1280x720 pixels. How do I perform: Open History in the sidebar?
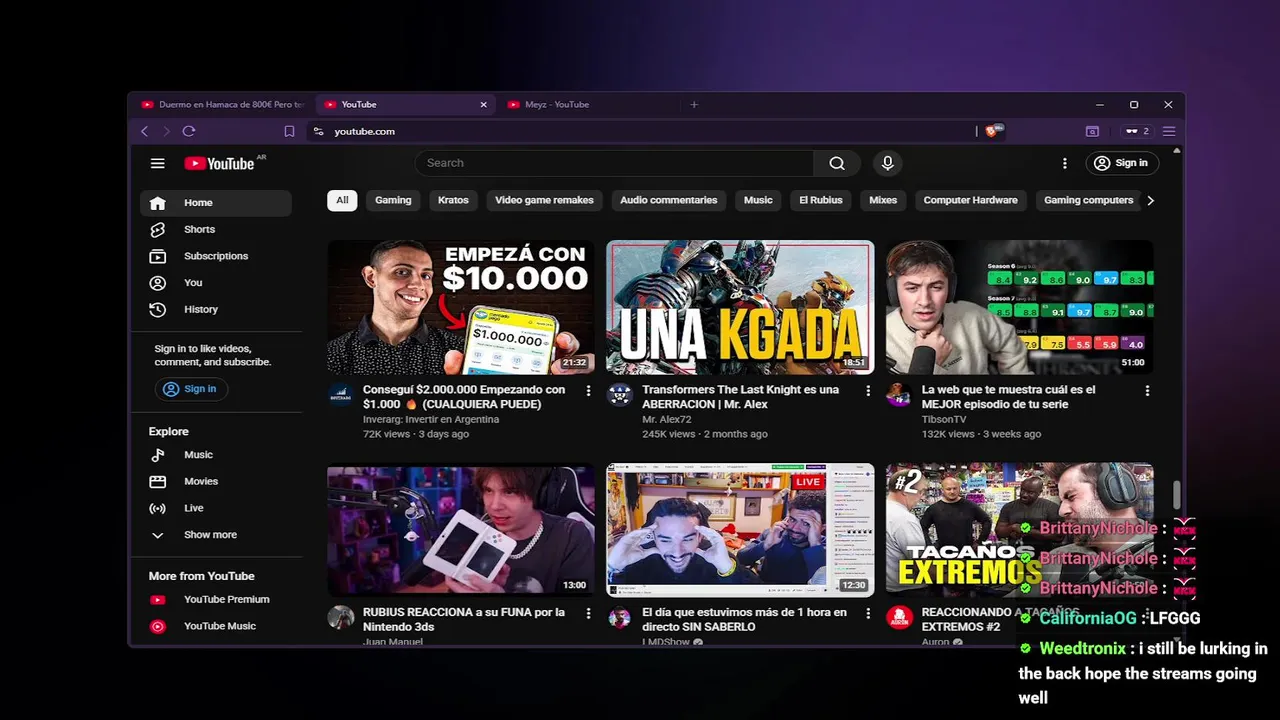pyautogui.click(x=216, y=310)
